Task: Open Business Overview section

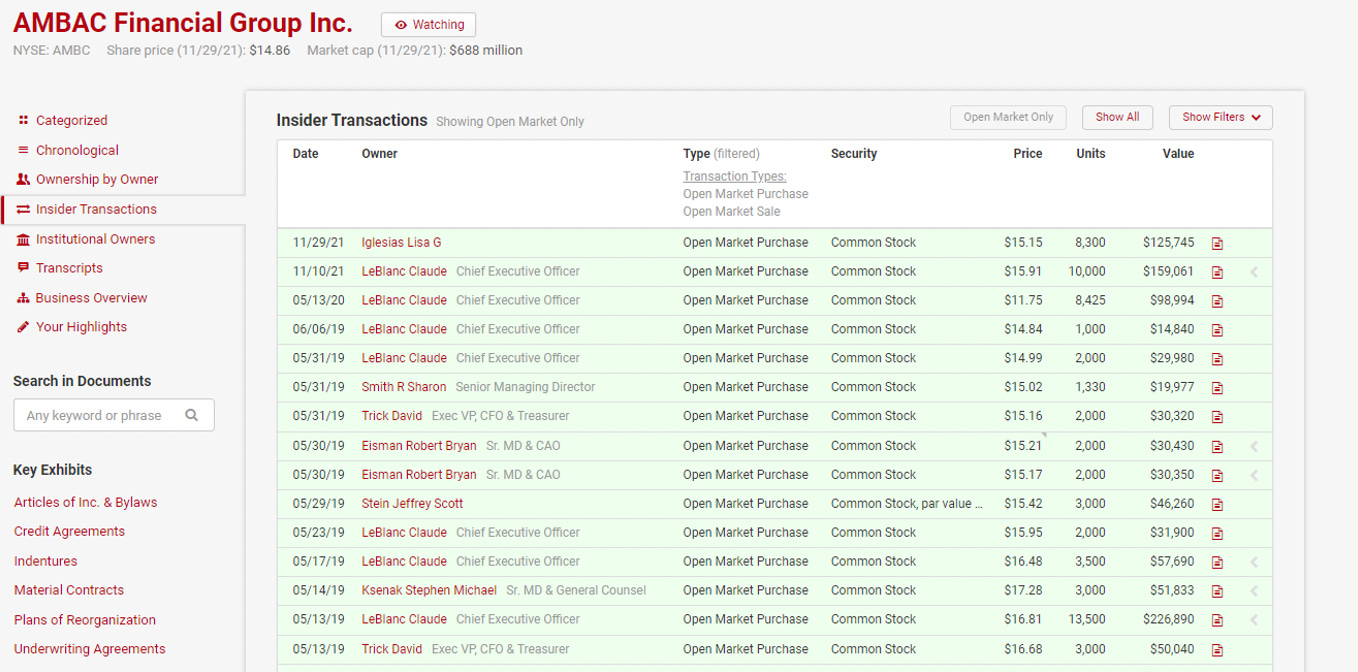Action: (91, 298)
